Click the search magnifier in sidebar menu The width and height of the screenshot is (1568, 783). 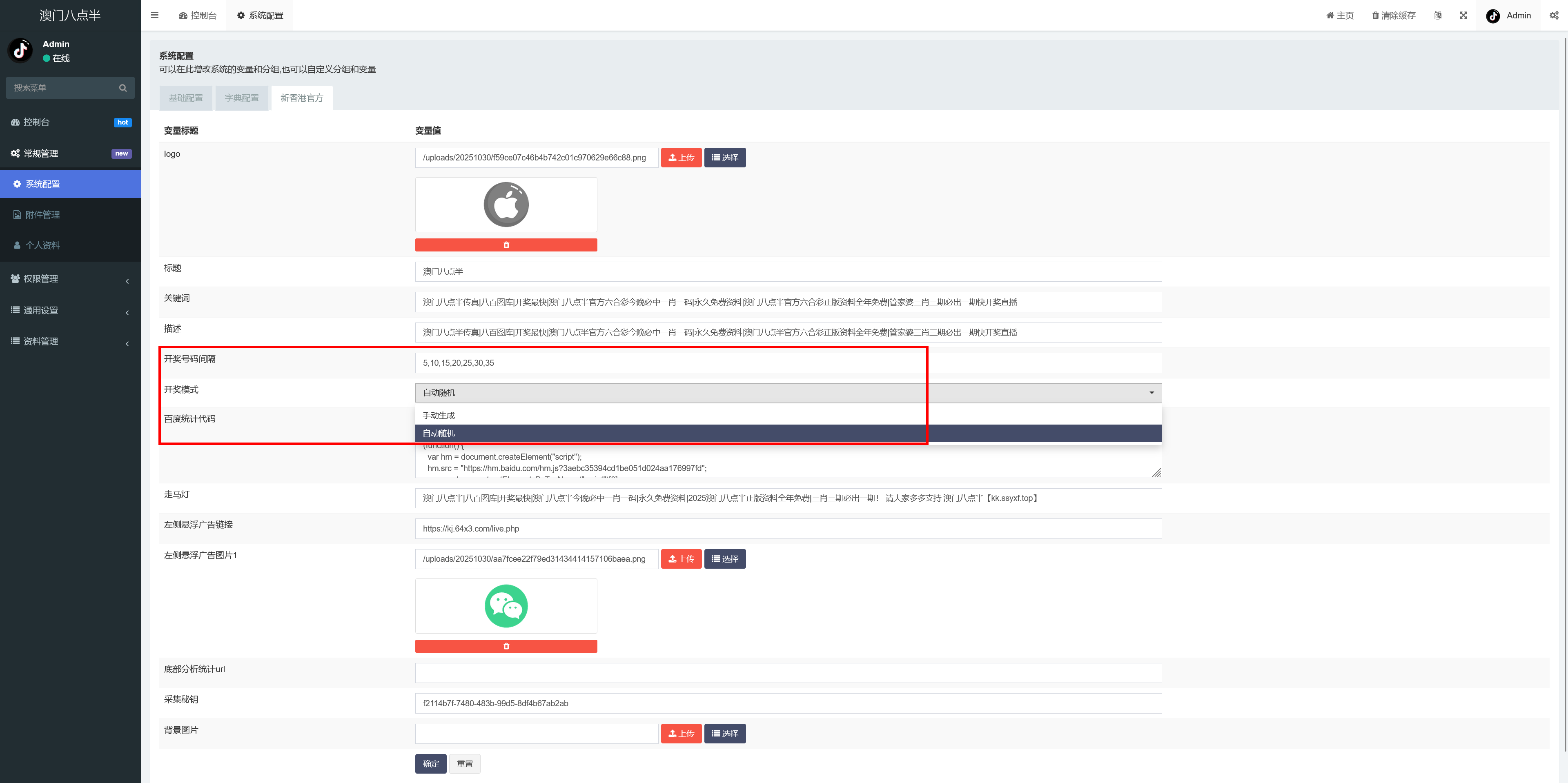pyautogui.click(x=123, y=88)
